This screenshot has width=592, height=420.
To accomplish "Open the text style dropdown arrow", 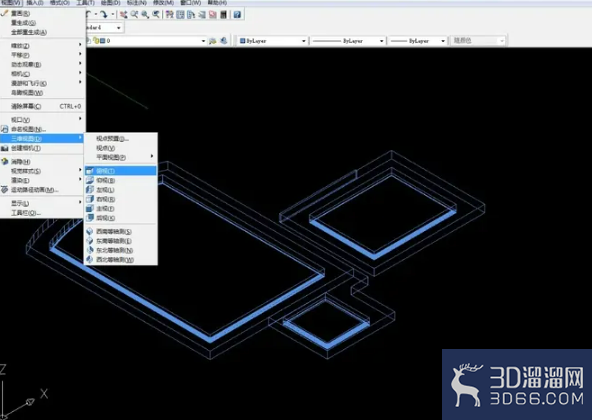I will click(119, 28).
